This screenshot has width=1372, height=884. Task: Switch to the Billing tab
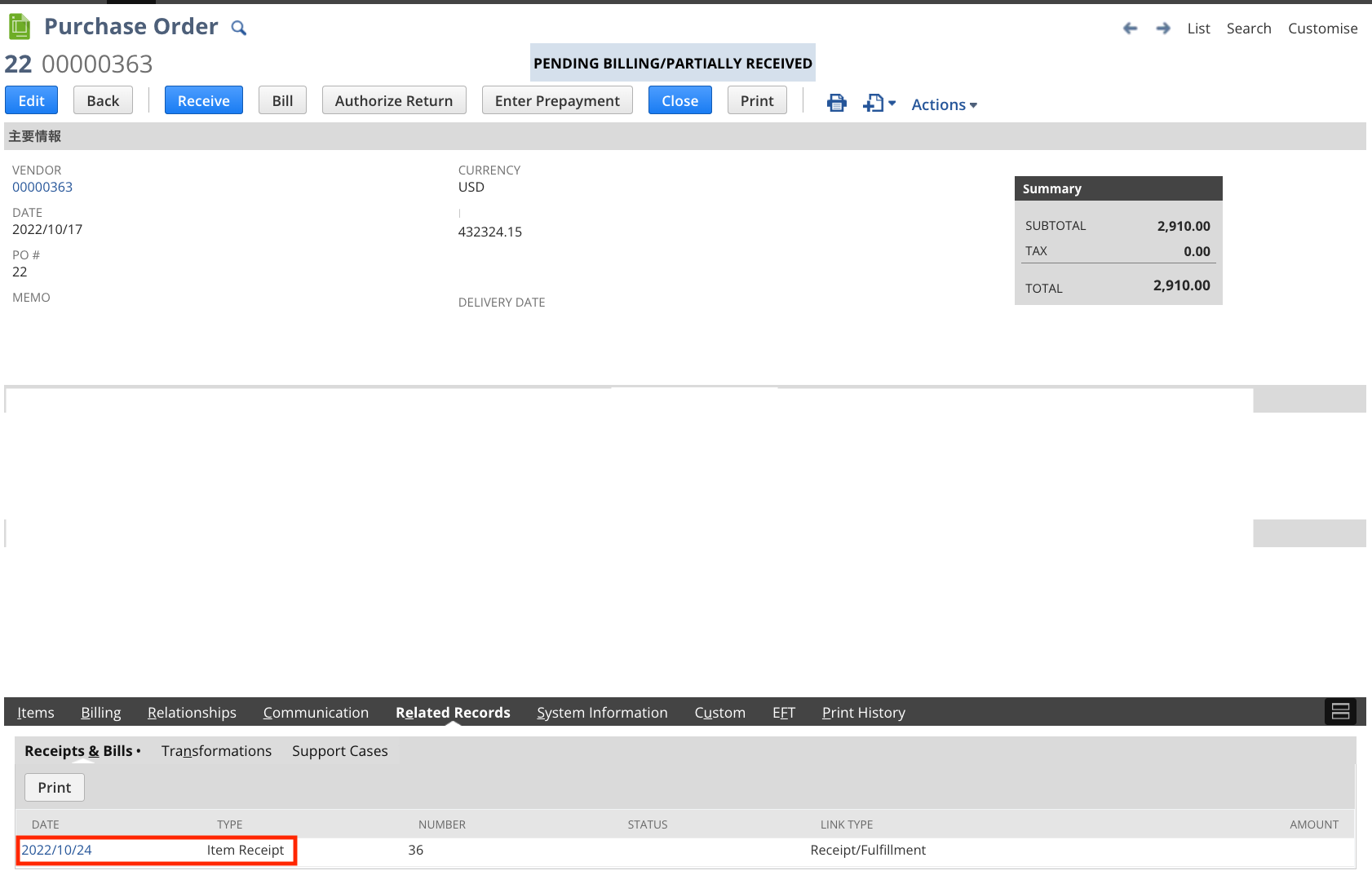pos(100,712)
